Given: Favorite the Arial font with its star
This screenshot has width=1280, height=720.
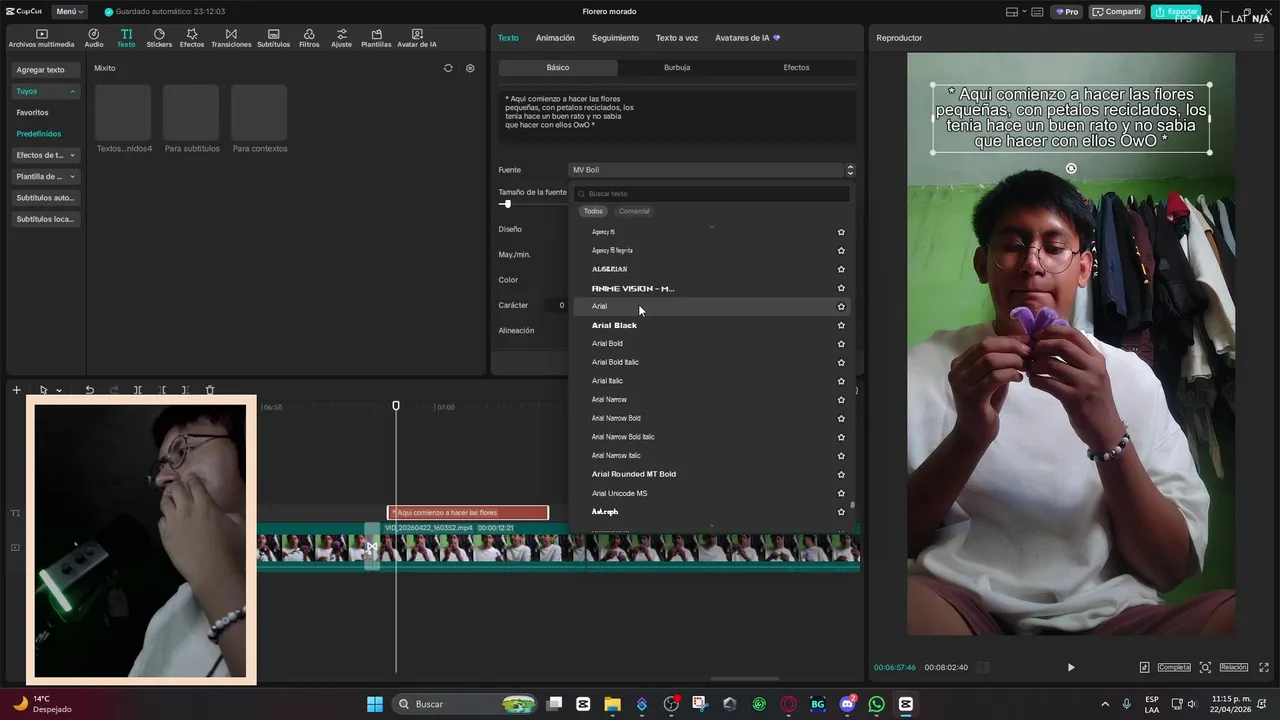Looking at the screenshot, I should click(x=841, y=306).
